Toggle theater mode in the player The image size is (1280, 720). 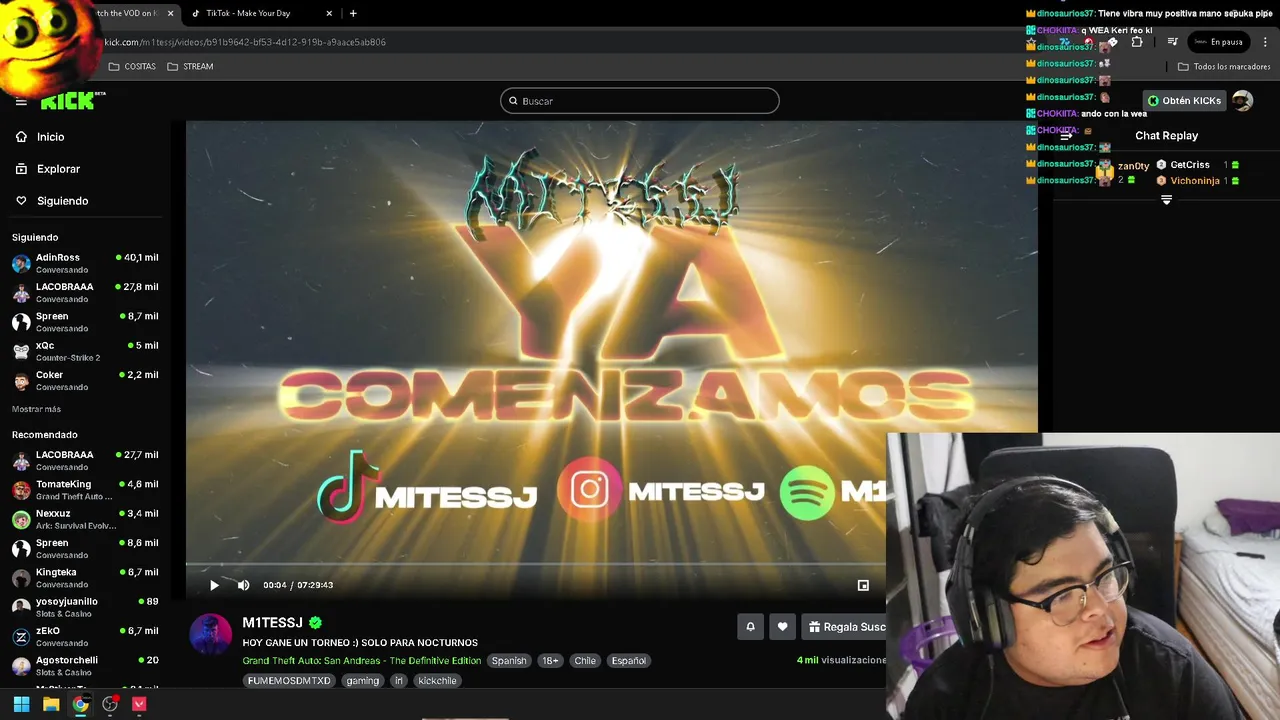point(863,585)
